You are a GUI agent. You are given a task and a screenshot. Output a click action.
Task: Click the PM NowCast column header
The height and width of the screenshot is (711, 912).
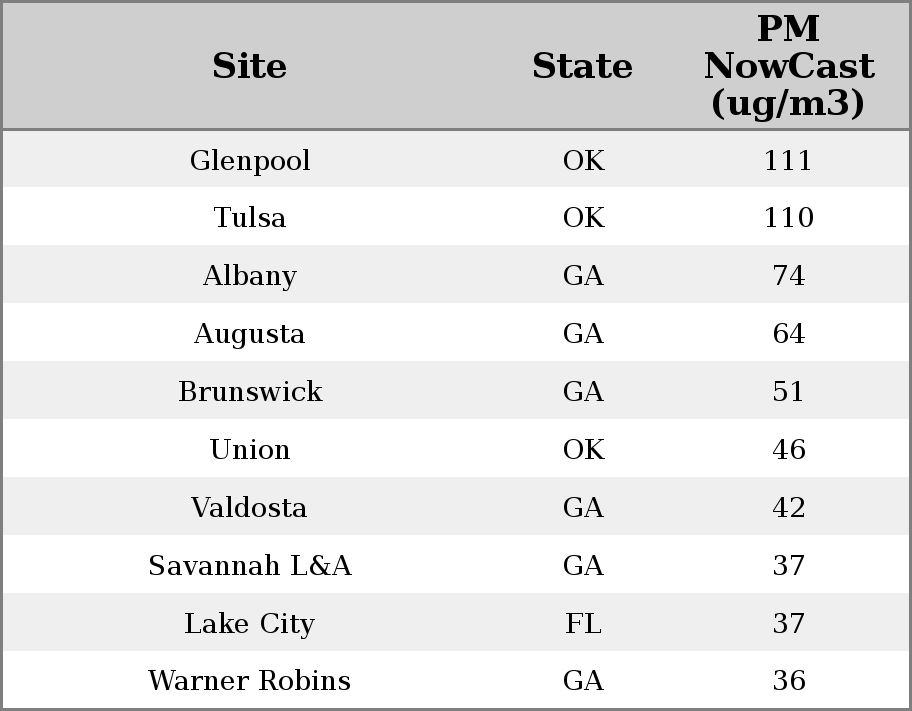[x=788, y=67]
